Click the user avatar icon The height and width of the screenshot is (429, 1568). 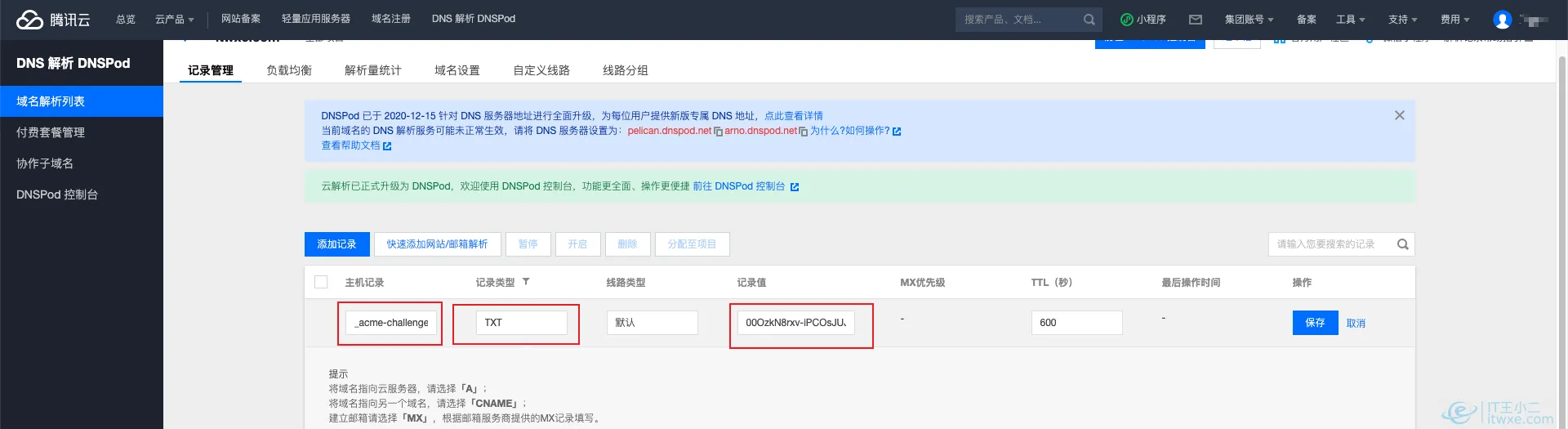coord(1502,20)
